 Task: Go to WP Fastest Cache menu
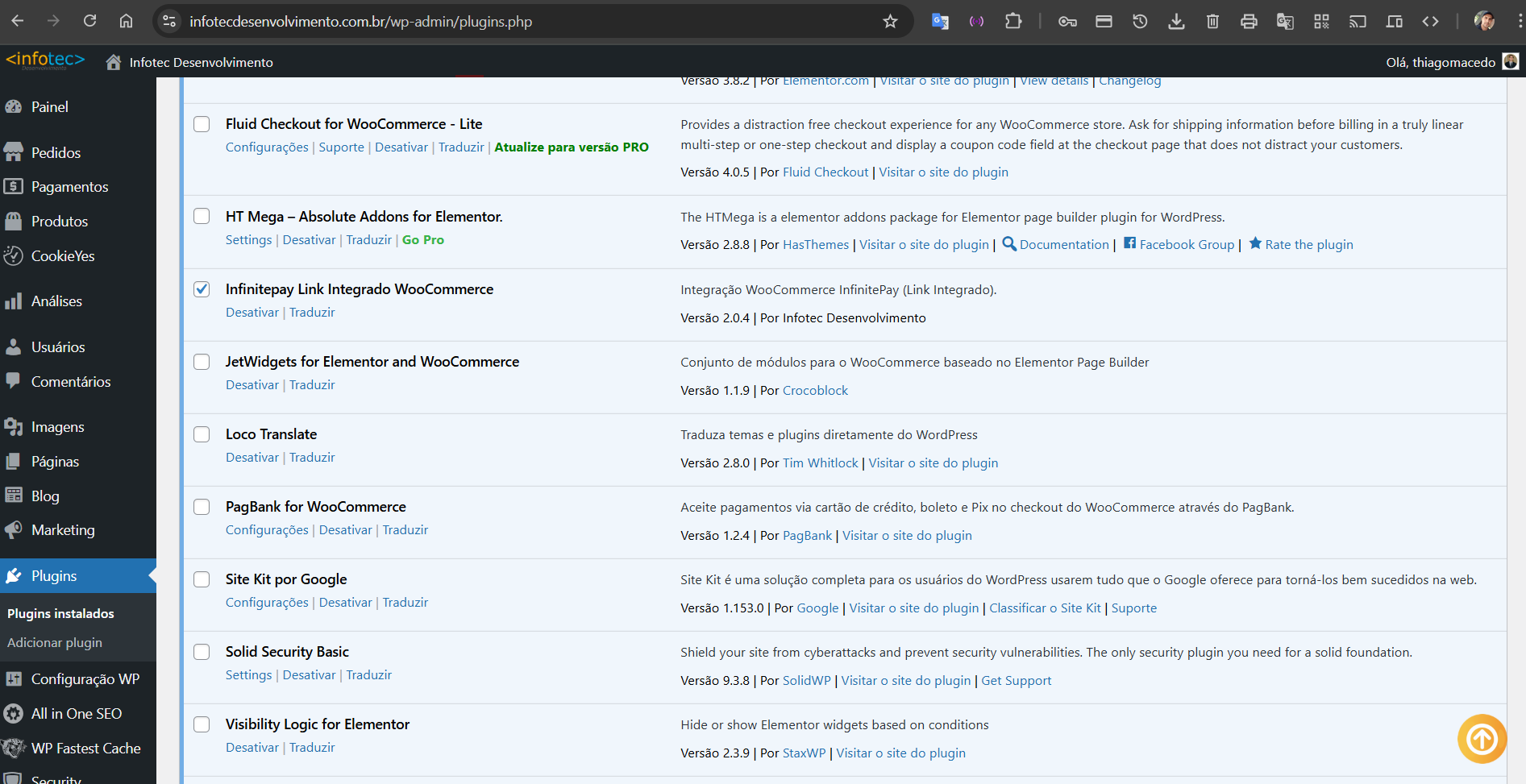(85, 749)
